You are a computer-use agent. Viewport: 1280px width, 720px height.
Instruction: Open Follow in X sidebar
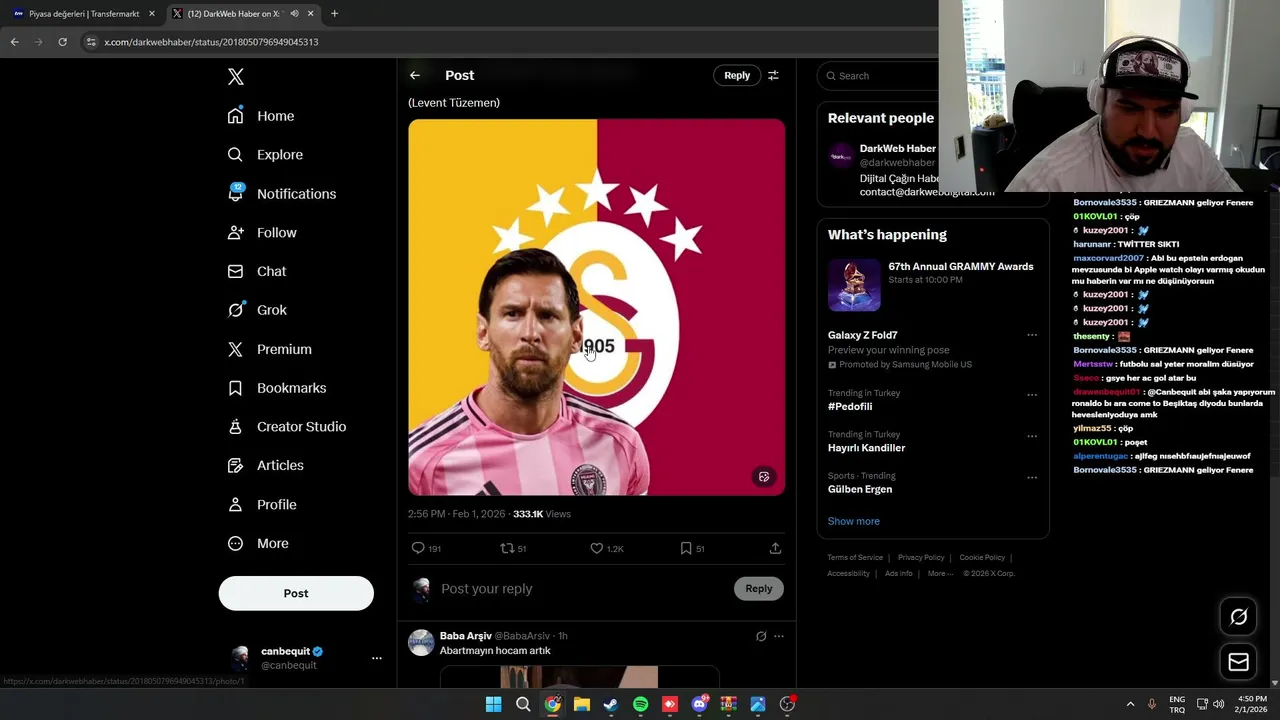point(262,233)
